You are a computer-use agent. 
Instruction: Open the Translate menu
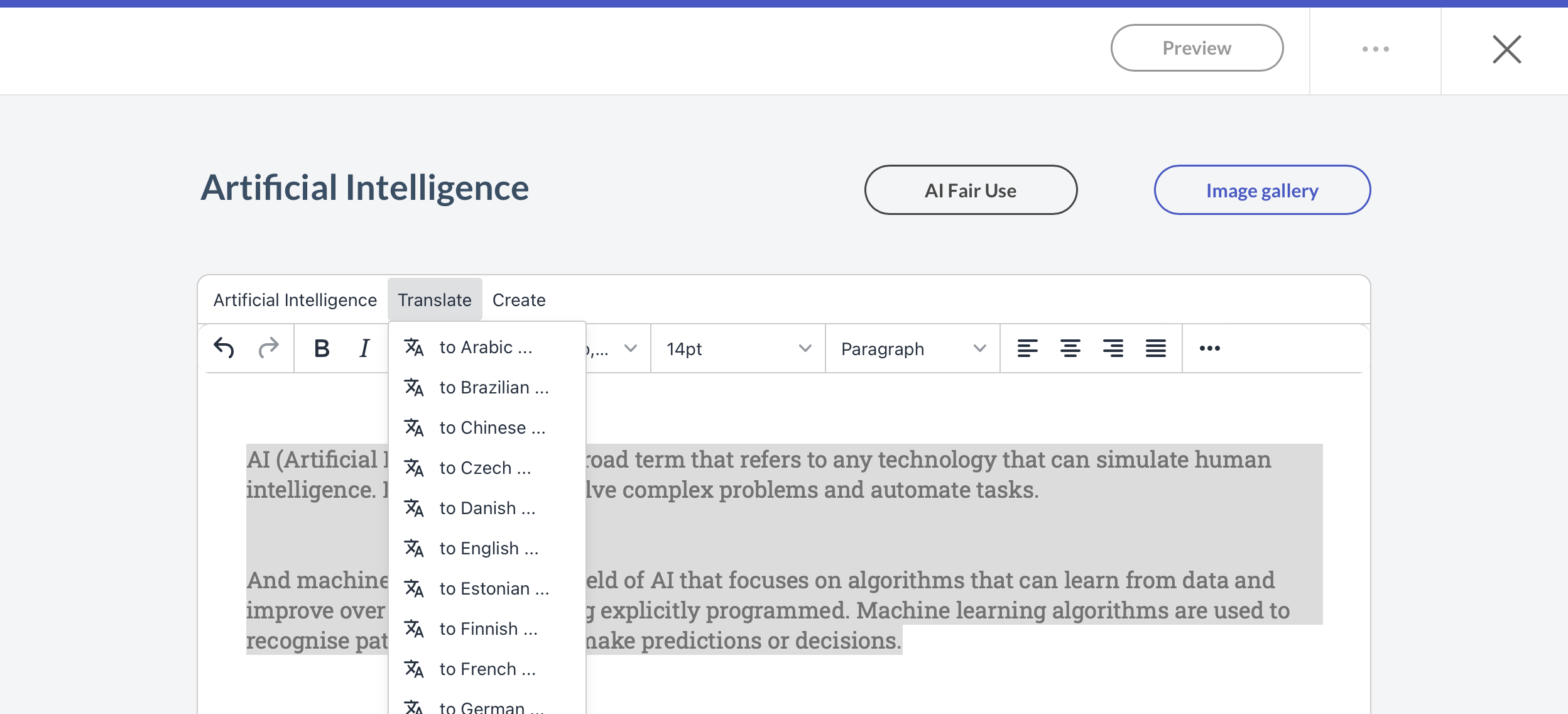[x=434, y=300]
